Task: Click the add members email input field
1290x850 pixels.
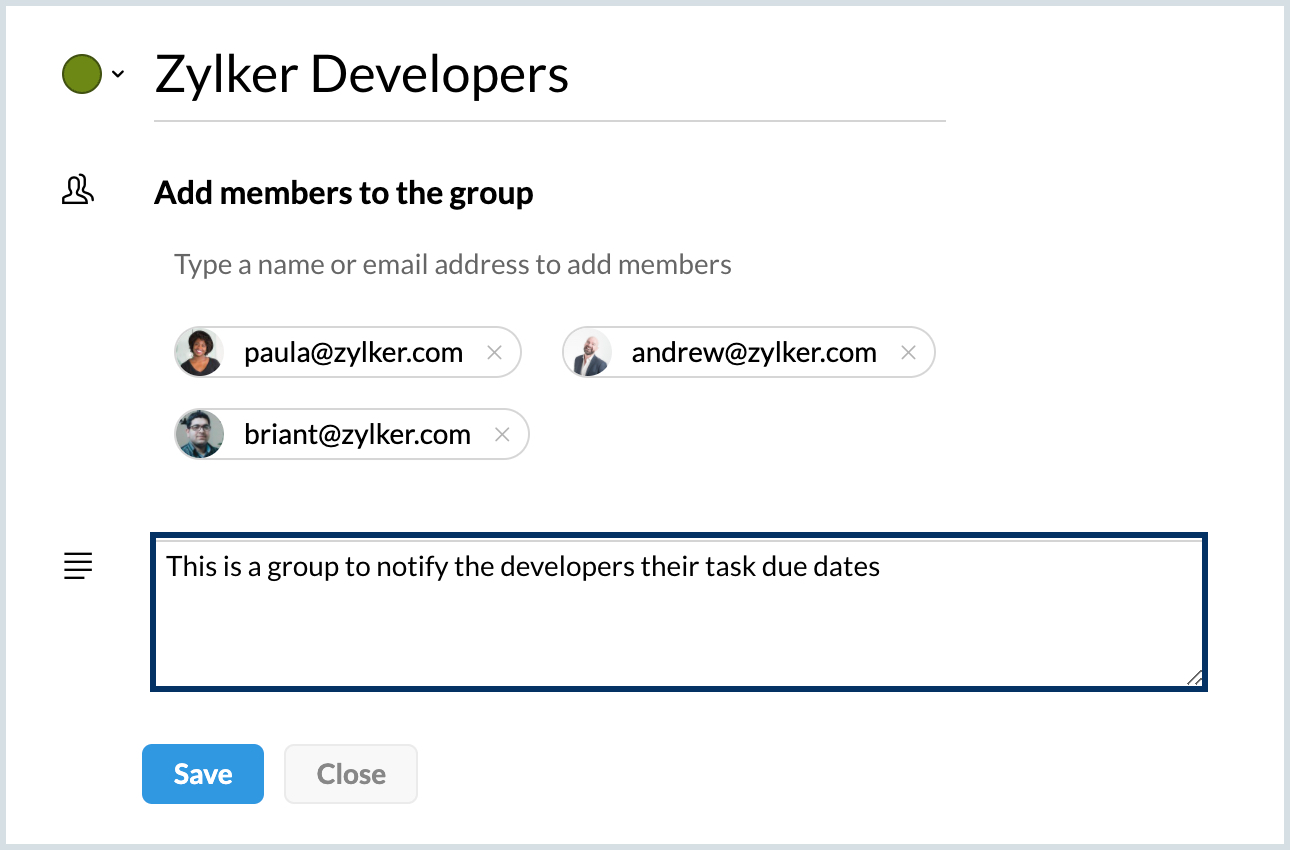Action: point(452,265)
